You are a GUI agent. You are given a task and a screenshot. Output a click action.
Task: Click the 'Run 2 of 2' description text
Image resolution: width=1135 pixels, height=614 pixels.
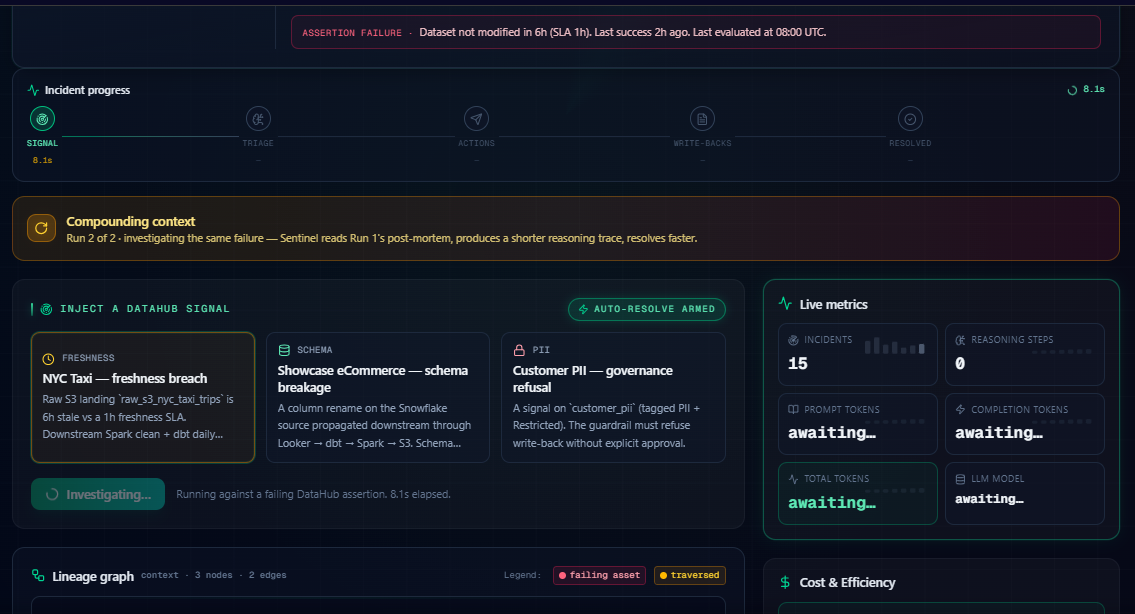coord(381,238)
